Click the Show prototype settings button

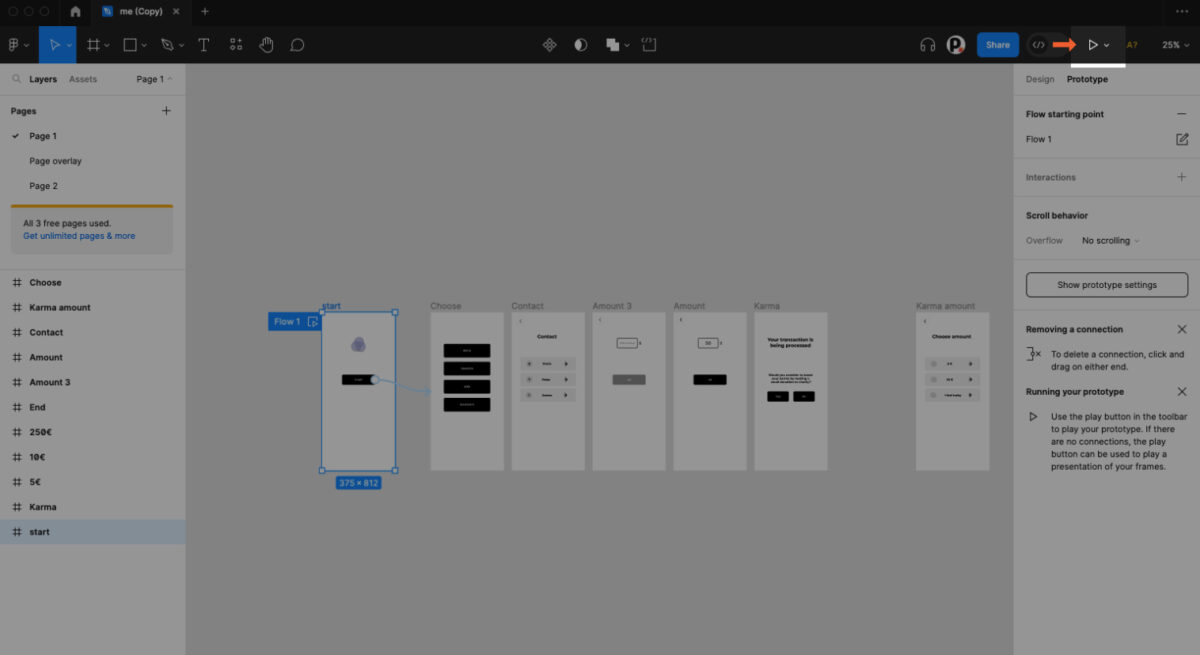pyautogui.click(x=1106, y=284)
